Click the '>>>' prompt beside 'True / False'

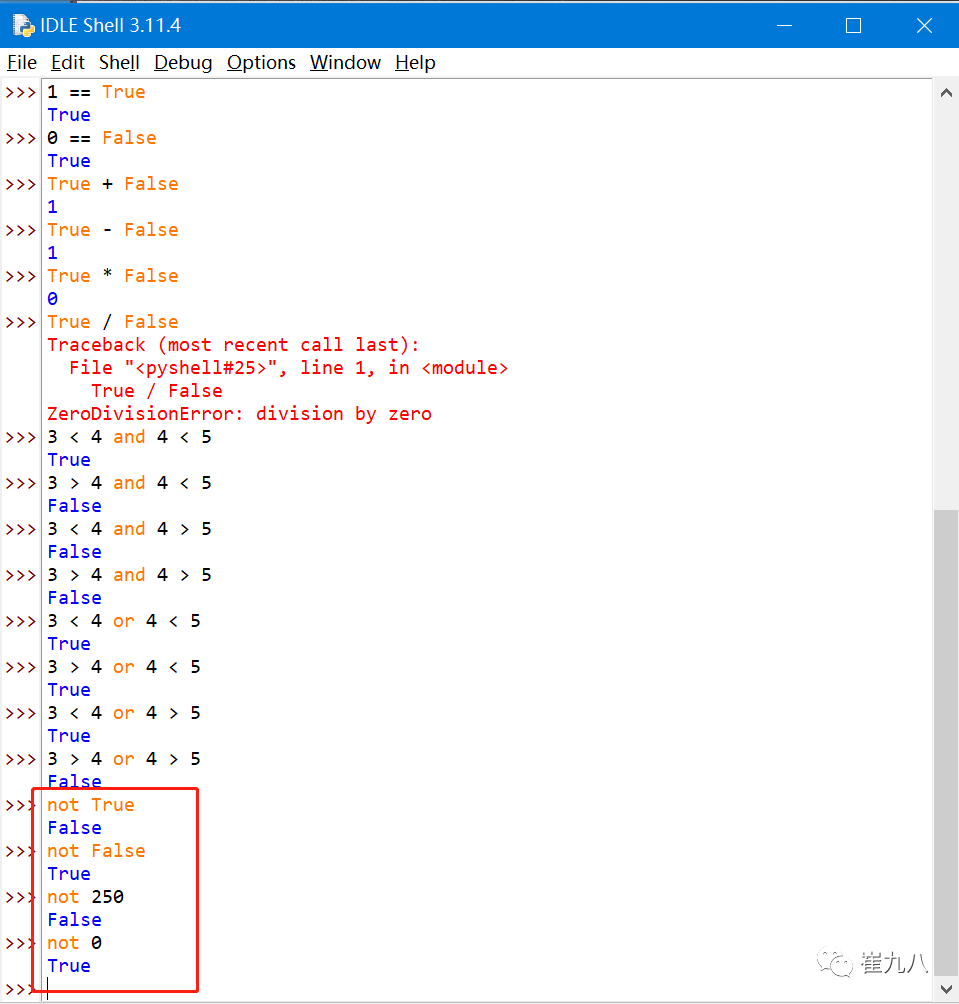(x=20, y=322)
